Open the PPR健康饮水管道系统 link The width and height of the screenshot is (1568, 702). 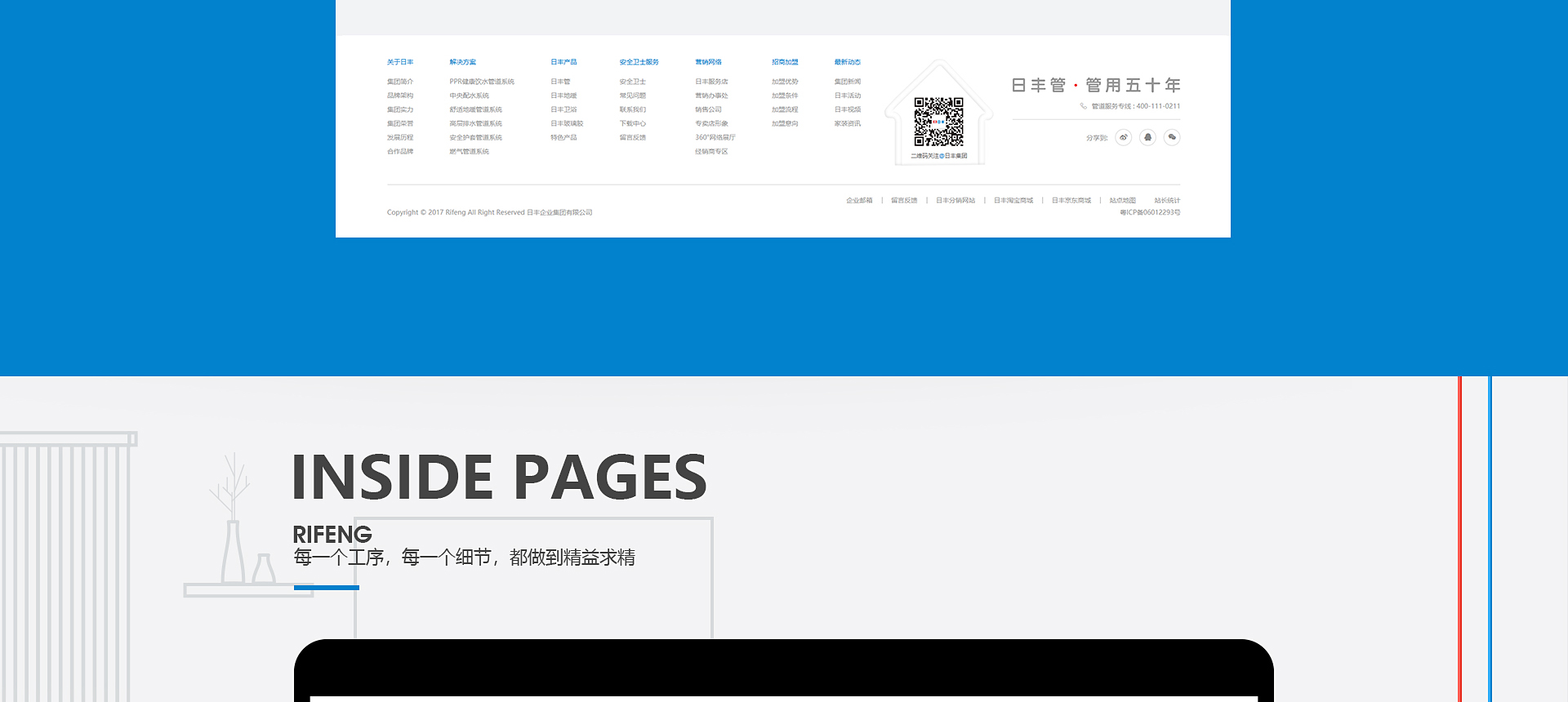click(482, 82)
